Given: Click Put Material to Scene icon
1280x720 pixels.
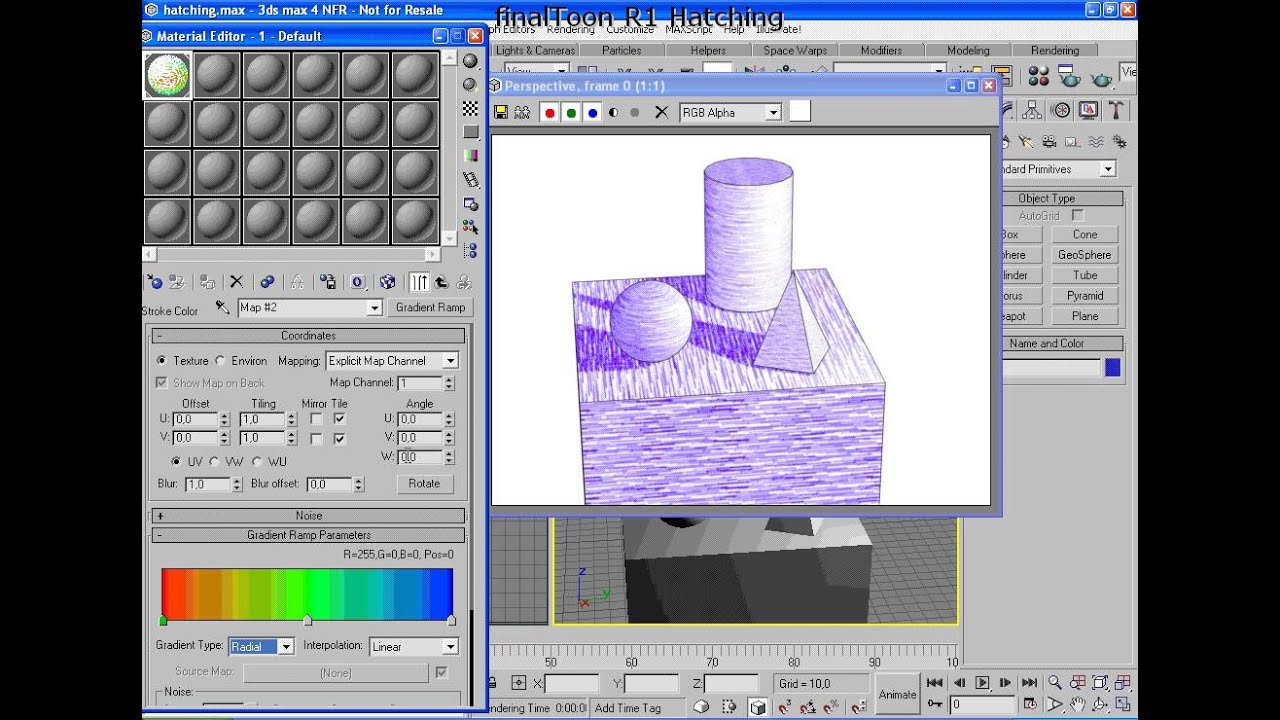Looking at the screenshot, I should click(177, 282).
